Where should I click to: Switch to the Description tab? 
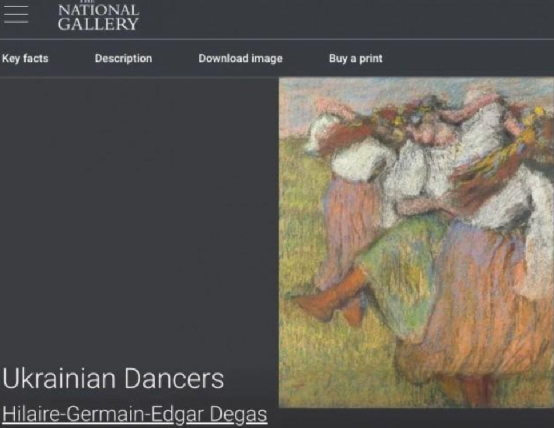[123, 58]
